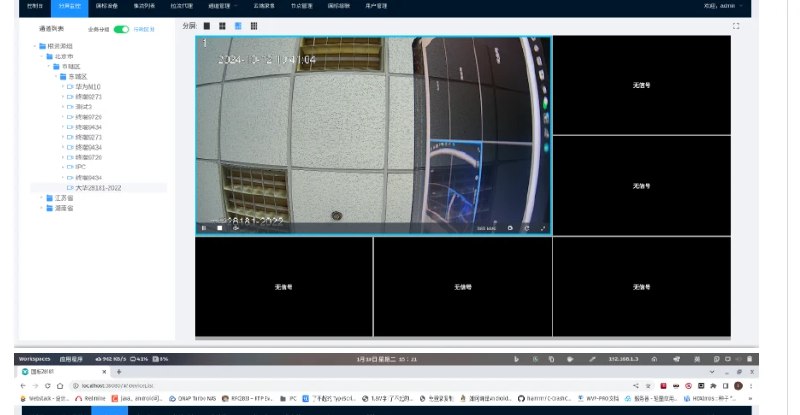Toggle the 业务分组 switch
Screen dimensions: 800x415
point(121,30)
